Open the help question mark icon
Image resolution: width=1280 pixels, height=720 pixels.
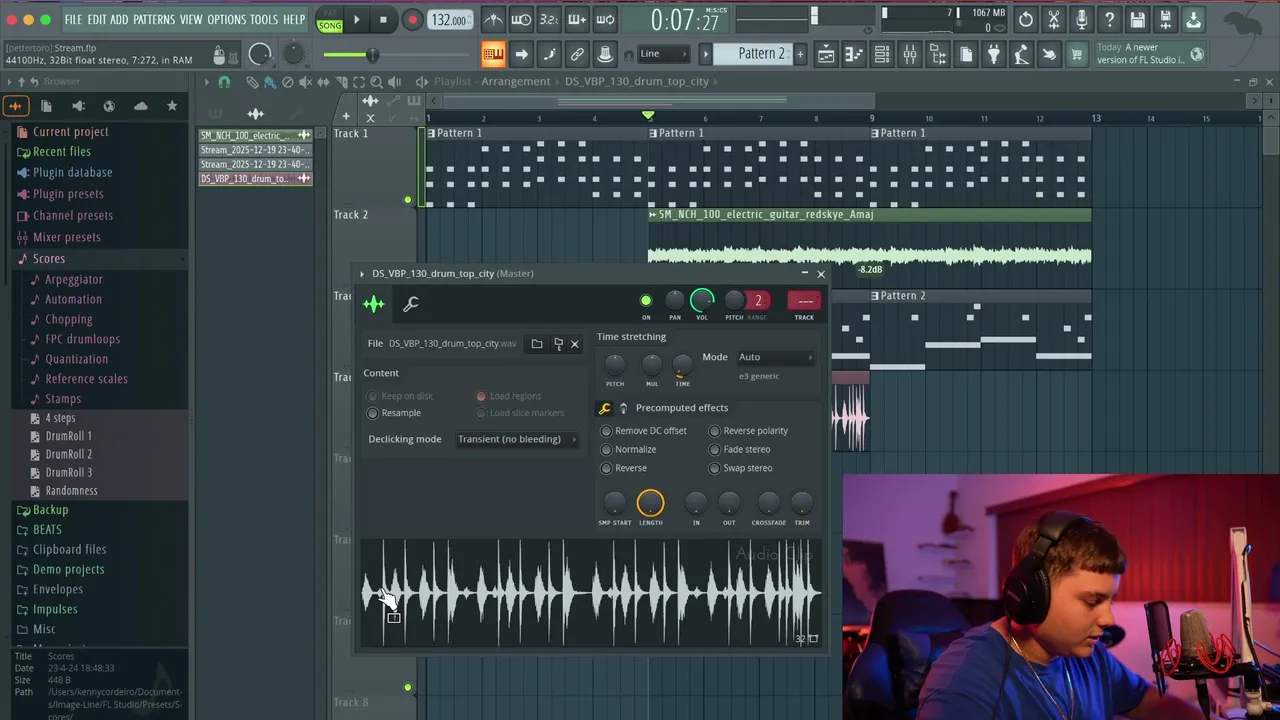click(x=1110, y=19)
